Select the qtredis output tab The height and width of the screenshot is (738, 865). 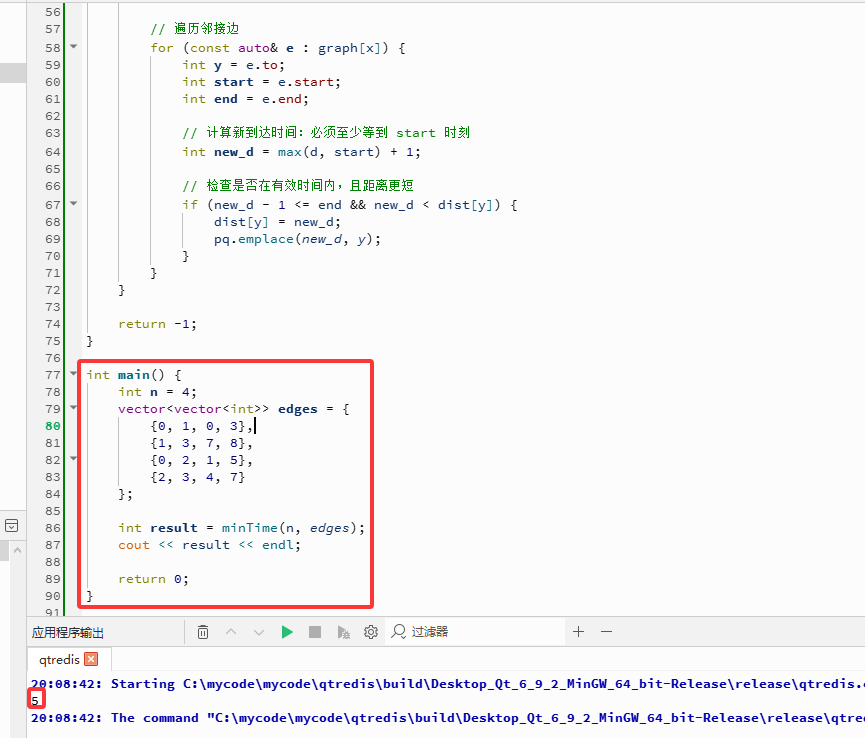60,659
